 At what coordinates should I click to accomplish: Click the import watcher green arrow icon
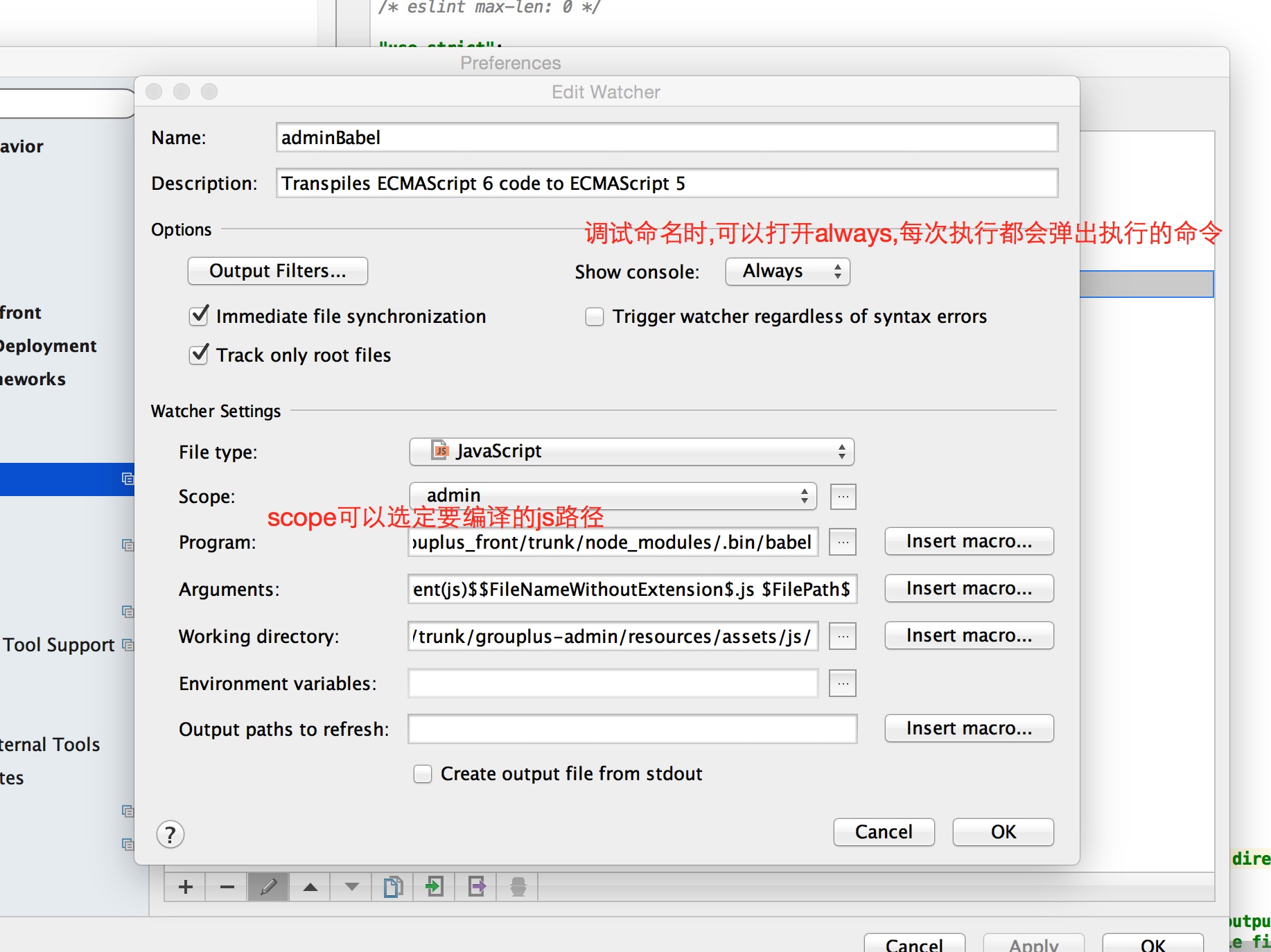pyautogui.click(x=435, y=887)
